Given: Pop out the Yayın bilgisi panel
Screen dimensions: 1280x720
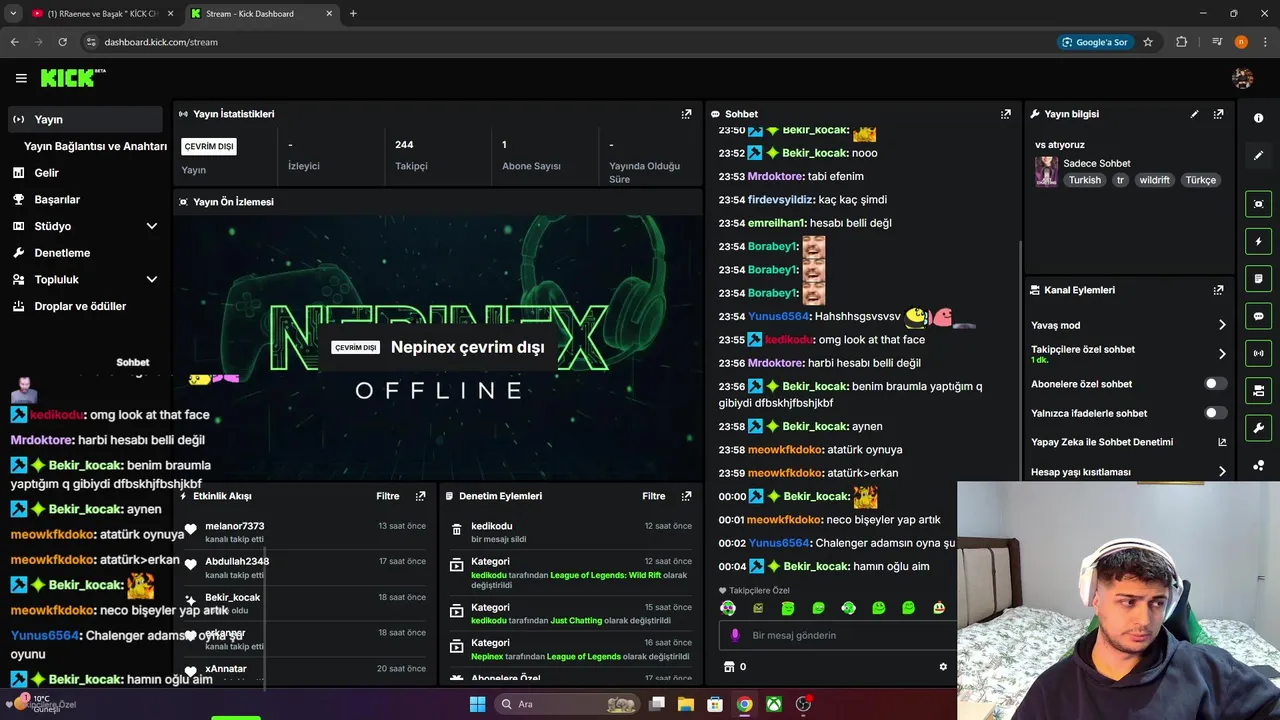Looking at the screenshot, I should pos(1218,114).
